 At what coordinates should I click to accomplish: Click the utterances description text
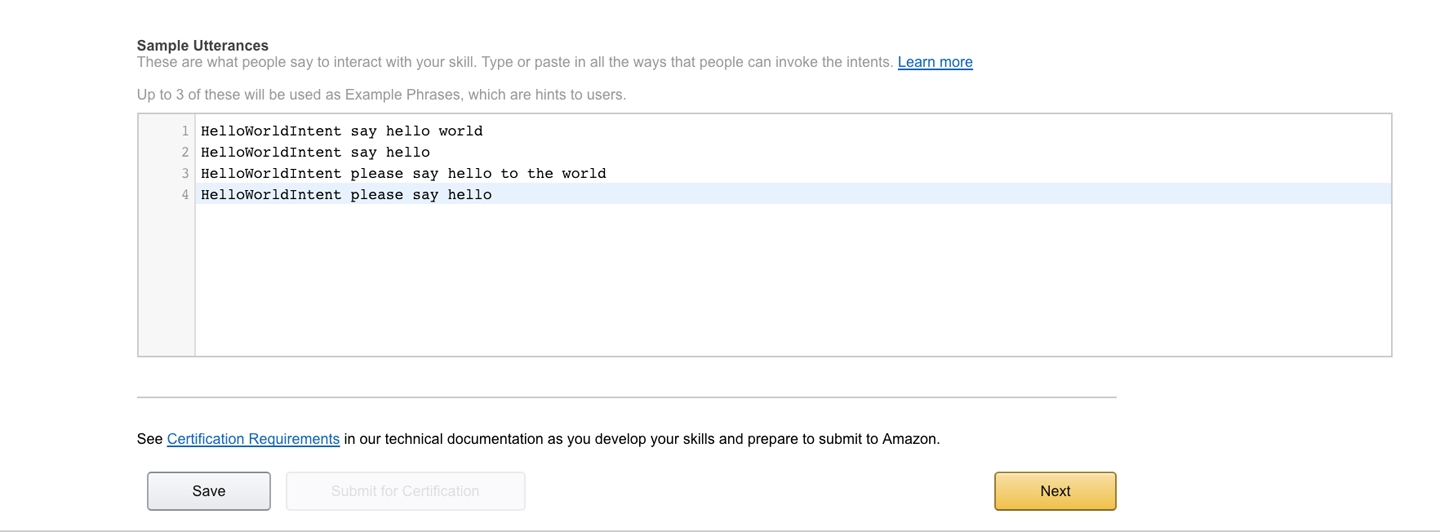(x=515, y=62)
